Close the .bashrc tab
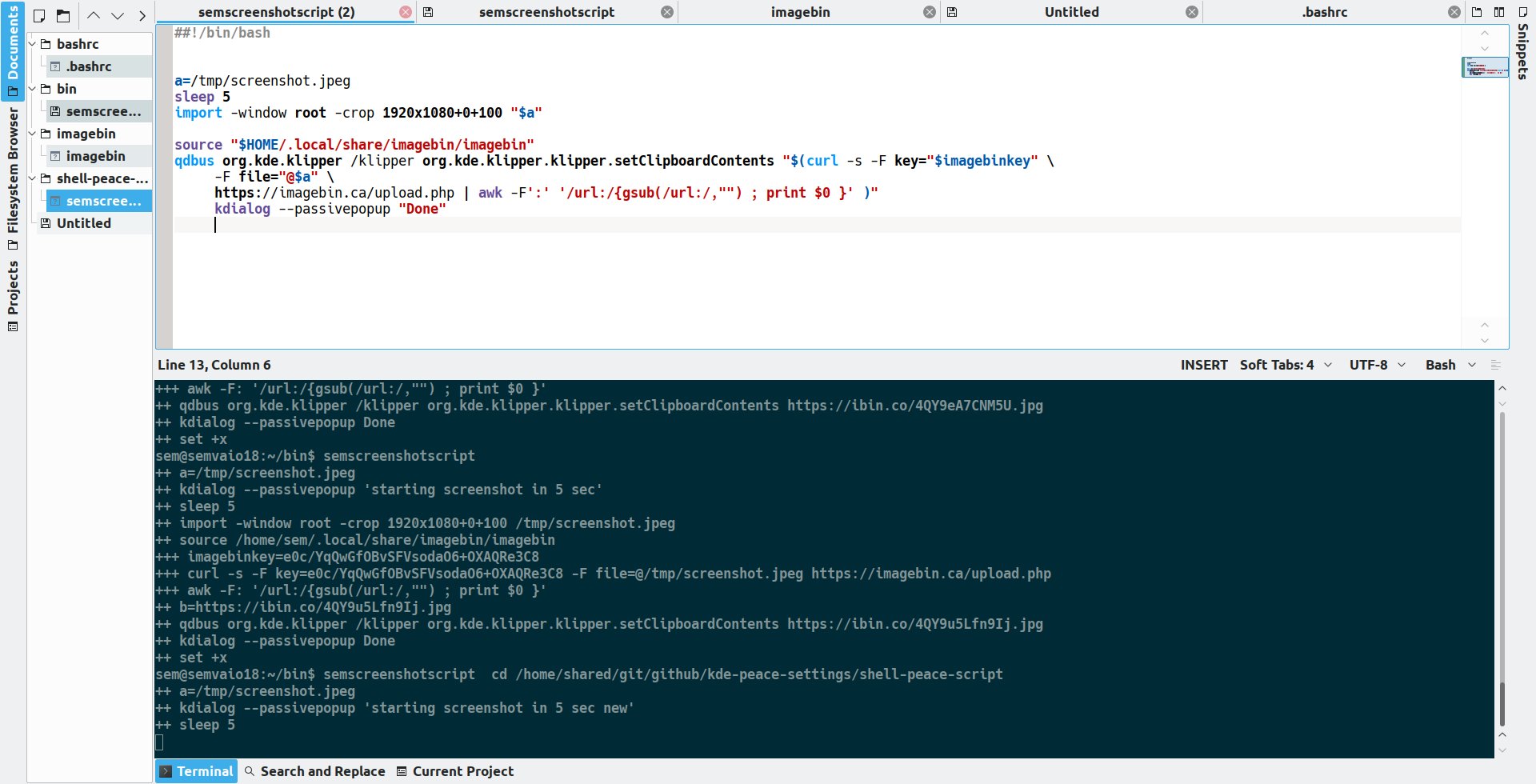 coord(1454,12)
